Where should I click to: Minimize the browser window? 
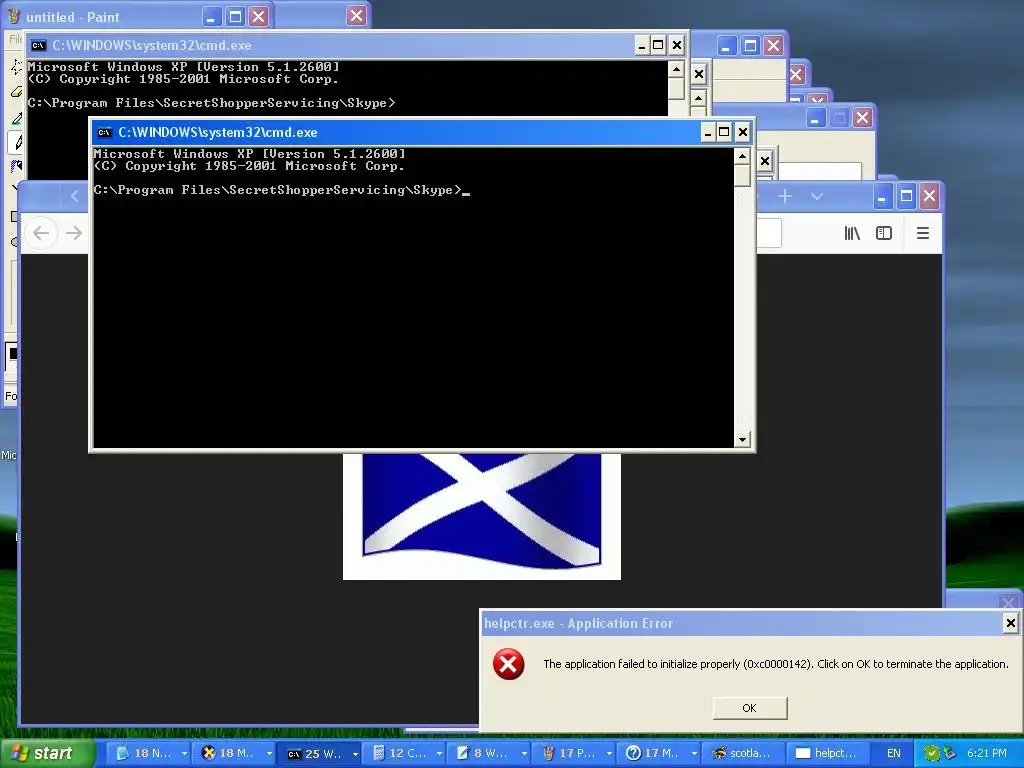point(882,196)
